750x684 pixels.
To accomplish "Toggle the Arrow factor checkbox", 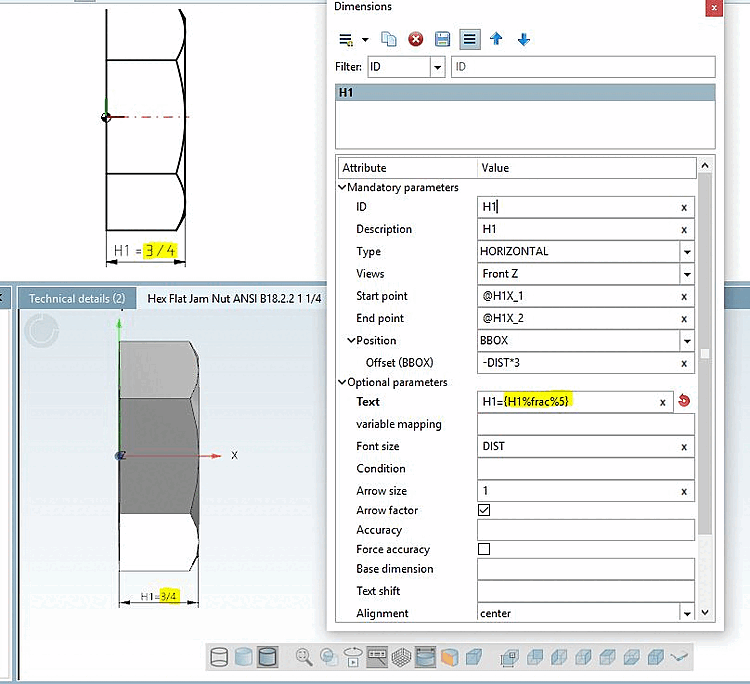I will 485,510.
